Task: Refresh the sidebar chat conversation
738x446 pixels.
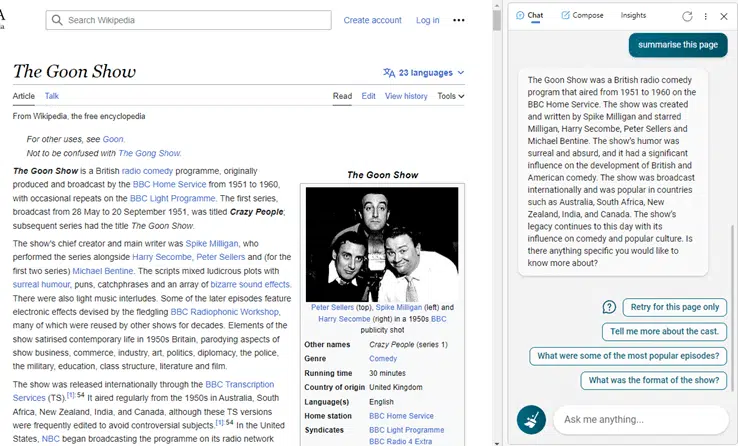Action: coord(687,16)
